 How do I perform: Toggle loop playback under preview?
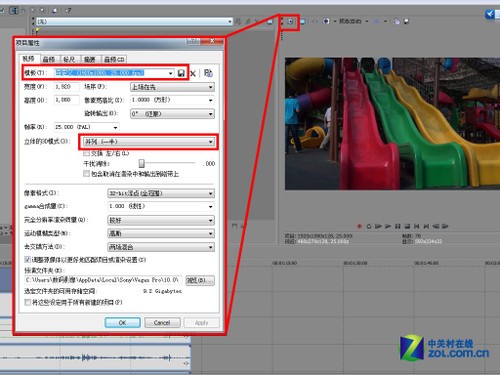tap(369, 226)
